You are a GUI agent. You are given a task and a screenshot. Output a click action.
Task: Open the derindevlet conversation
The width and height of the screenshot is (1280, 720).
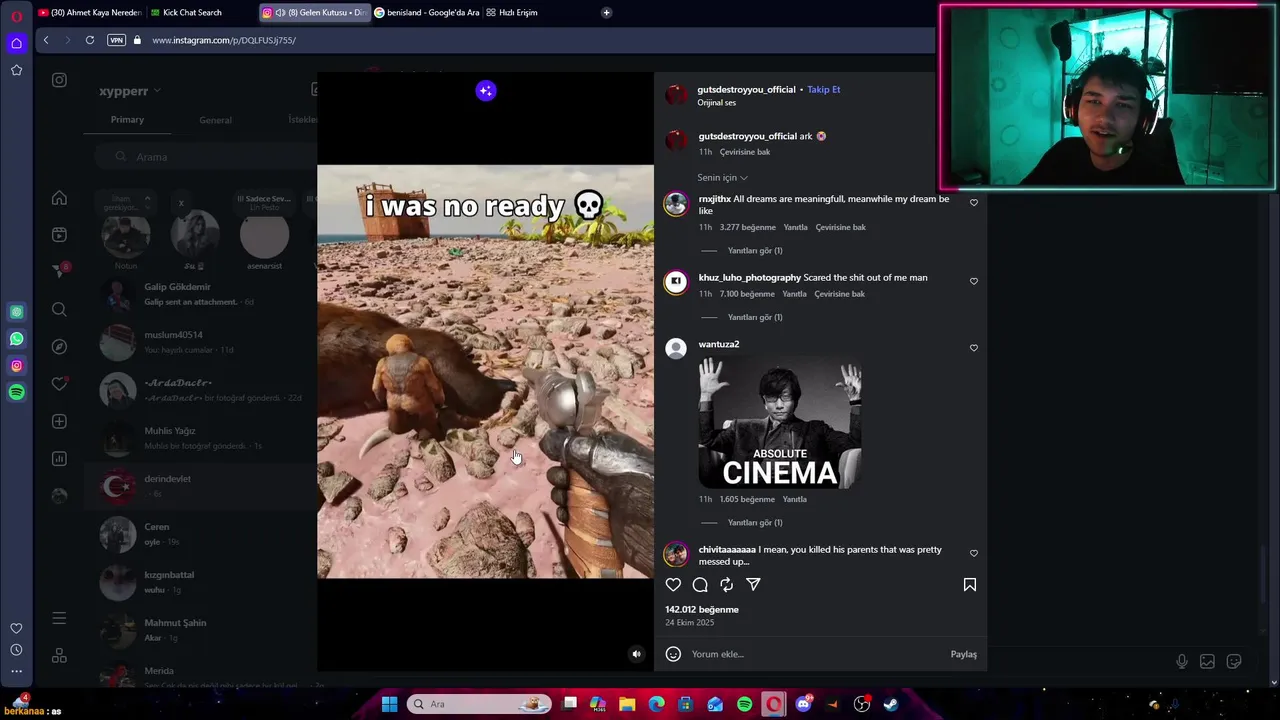[x=200, y=486]
